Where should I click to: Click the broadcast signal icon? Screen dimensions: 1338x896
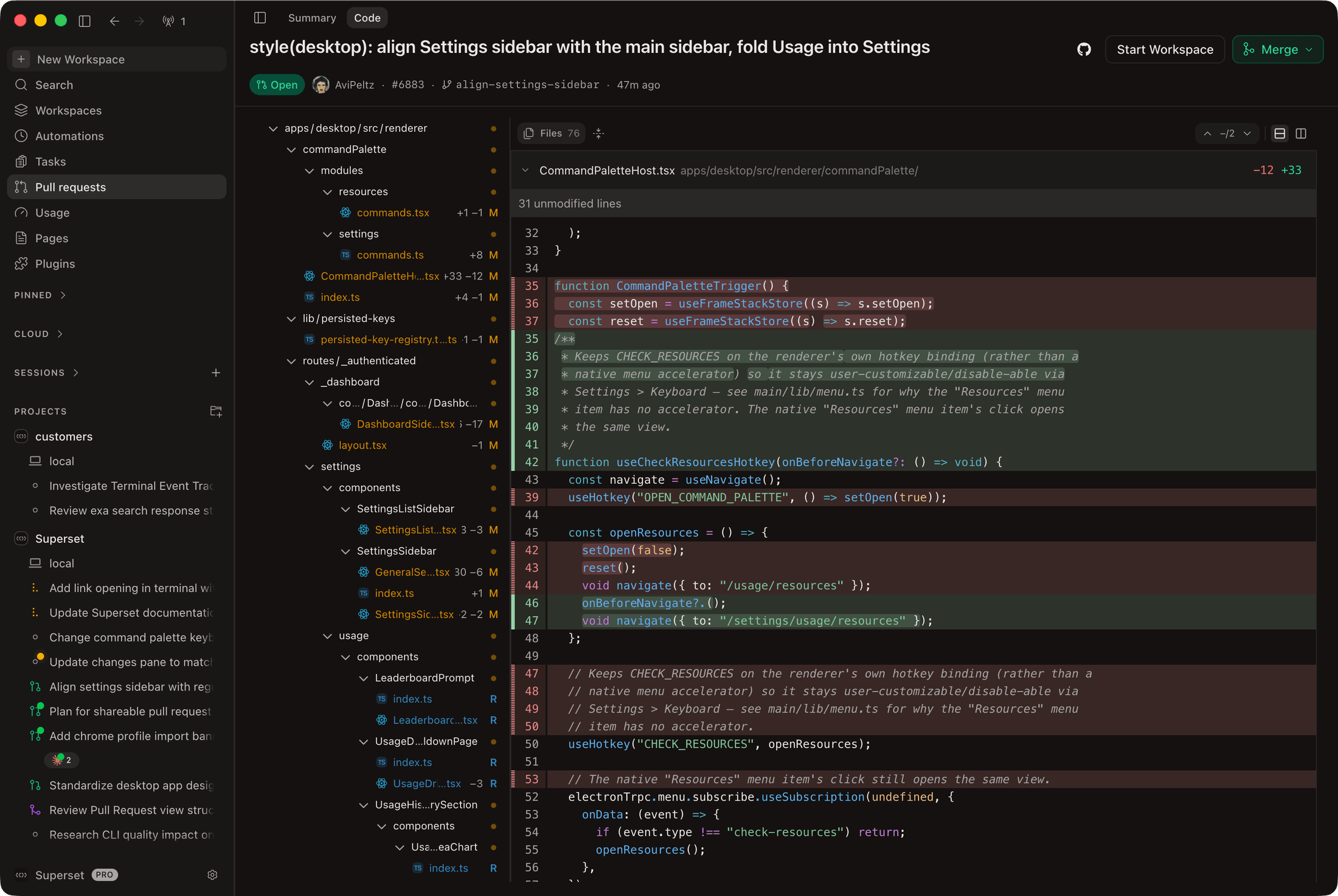click(168, 21)
